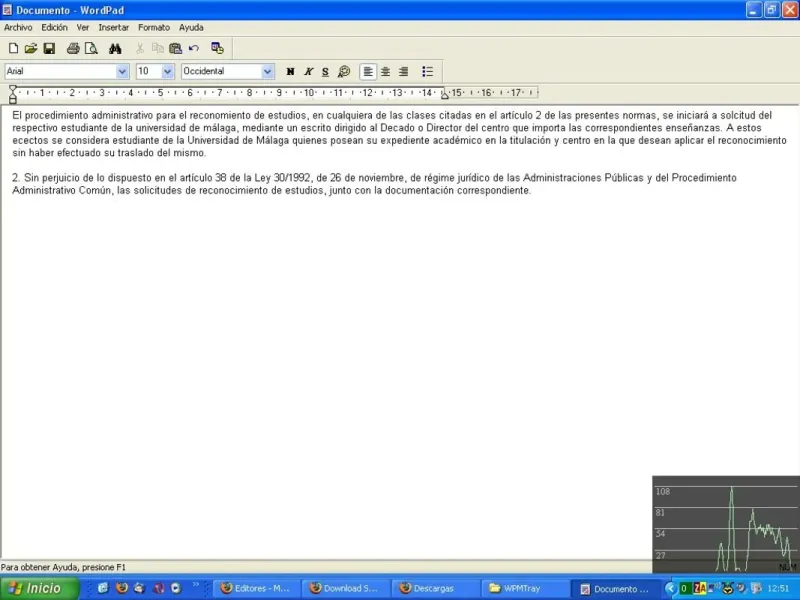Click 'Administrativo Común' in second paragraph
Screen dimensions: 800x600
coord(61,190)
